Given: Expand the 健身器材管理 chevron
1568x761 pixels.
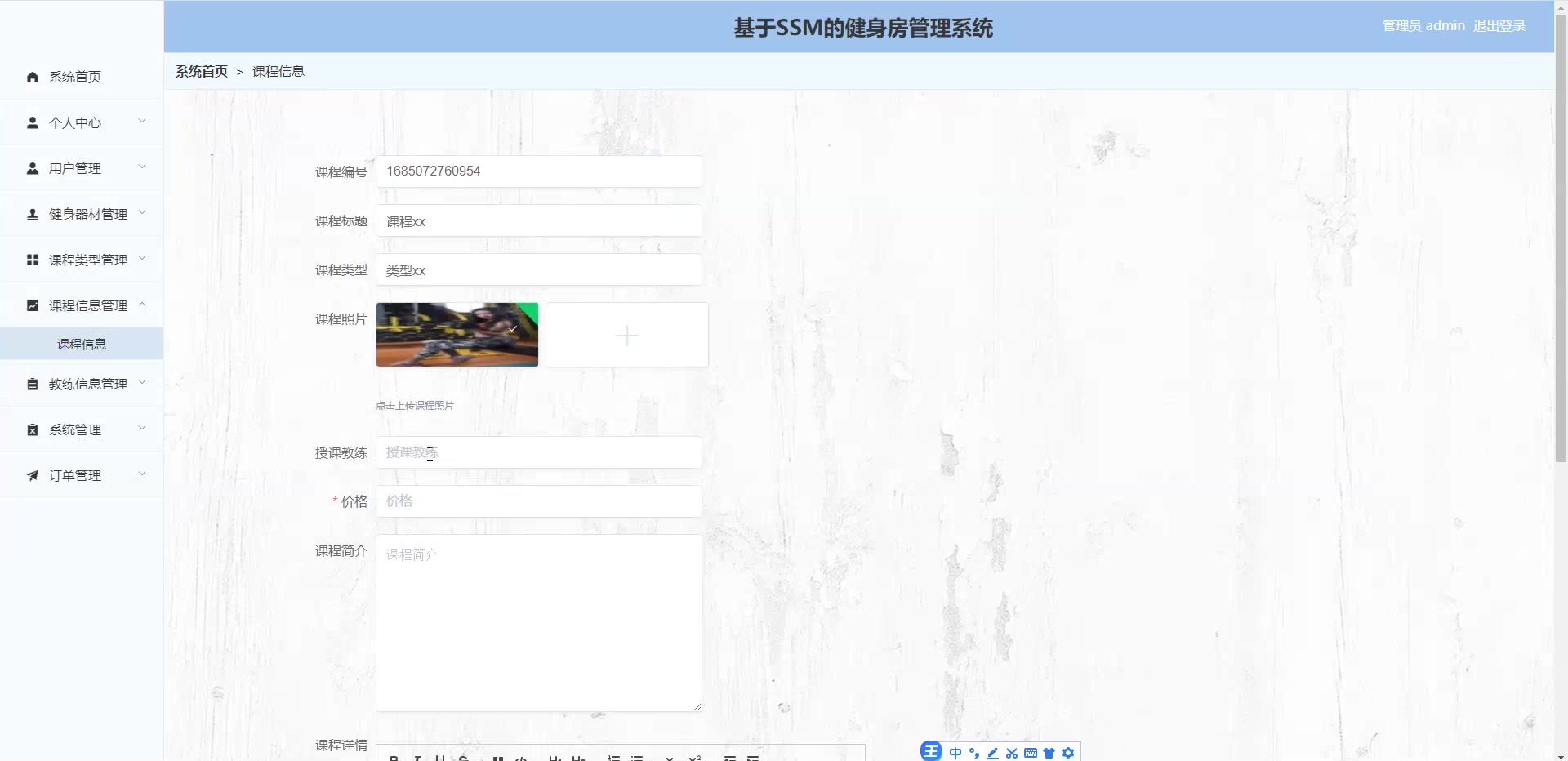Looking at the screenshot, I should (x=142, y=213).
